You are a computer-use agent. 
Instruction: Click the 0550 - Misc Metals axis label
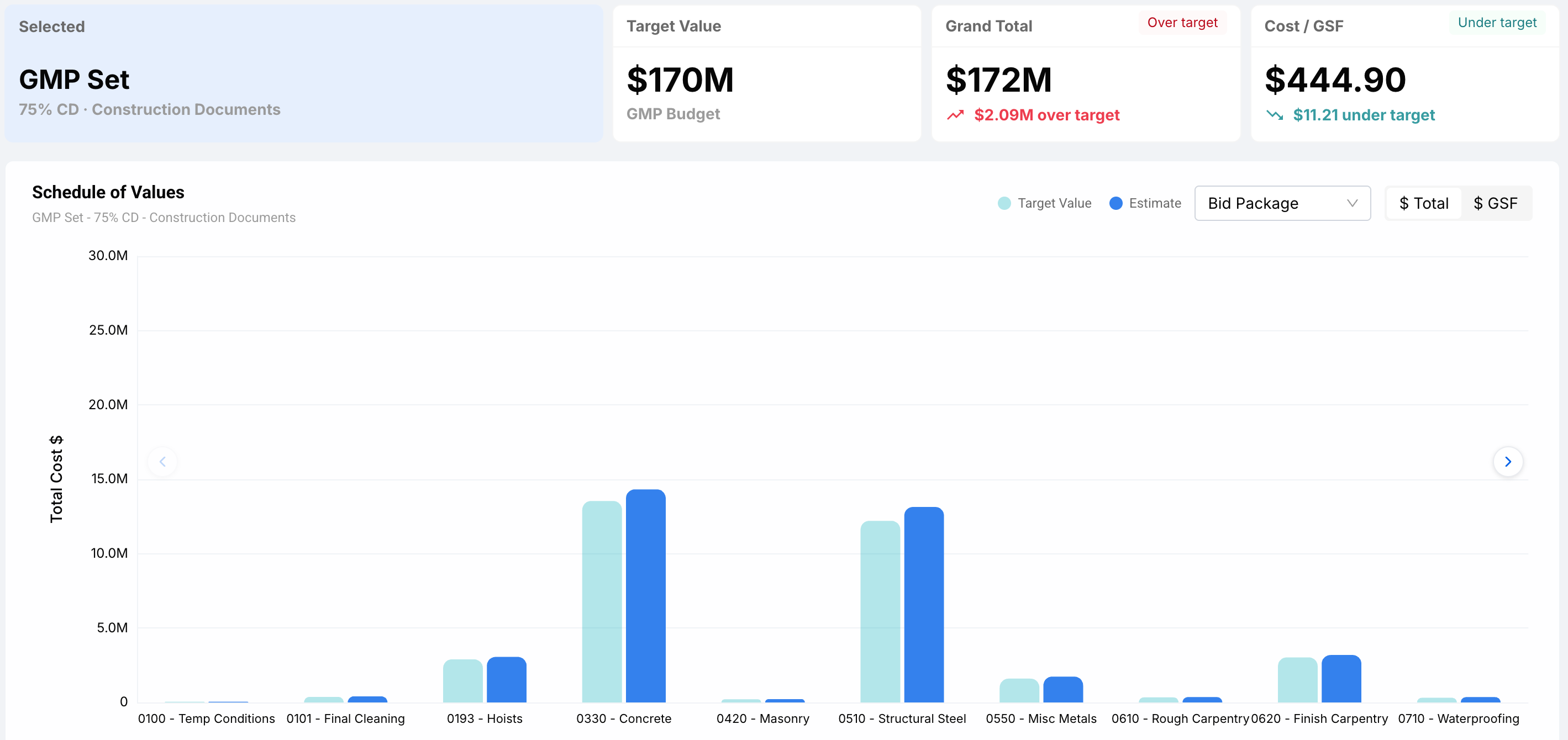point(1041,718)
